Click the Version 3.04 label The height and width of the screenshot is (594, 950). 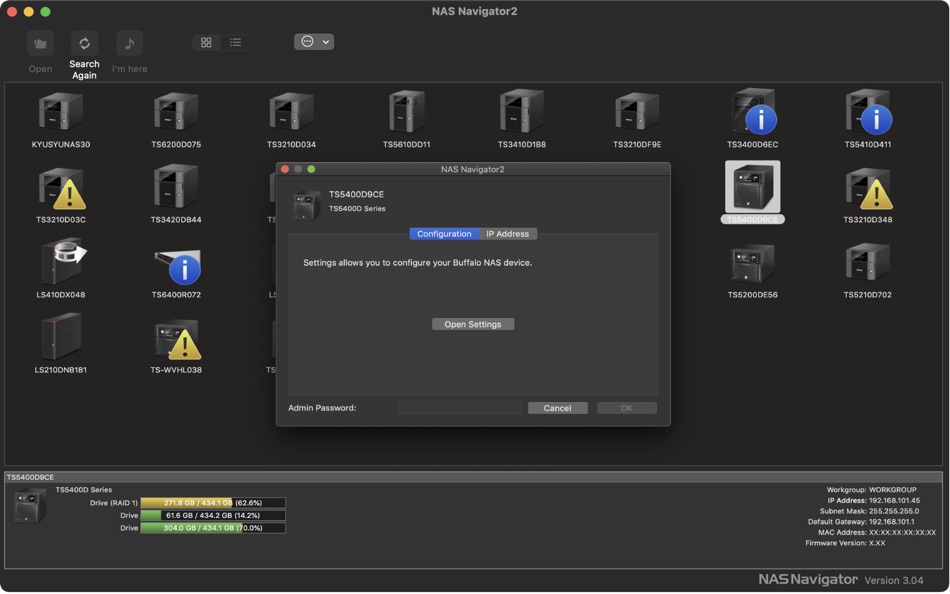pos(894,581)
